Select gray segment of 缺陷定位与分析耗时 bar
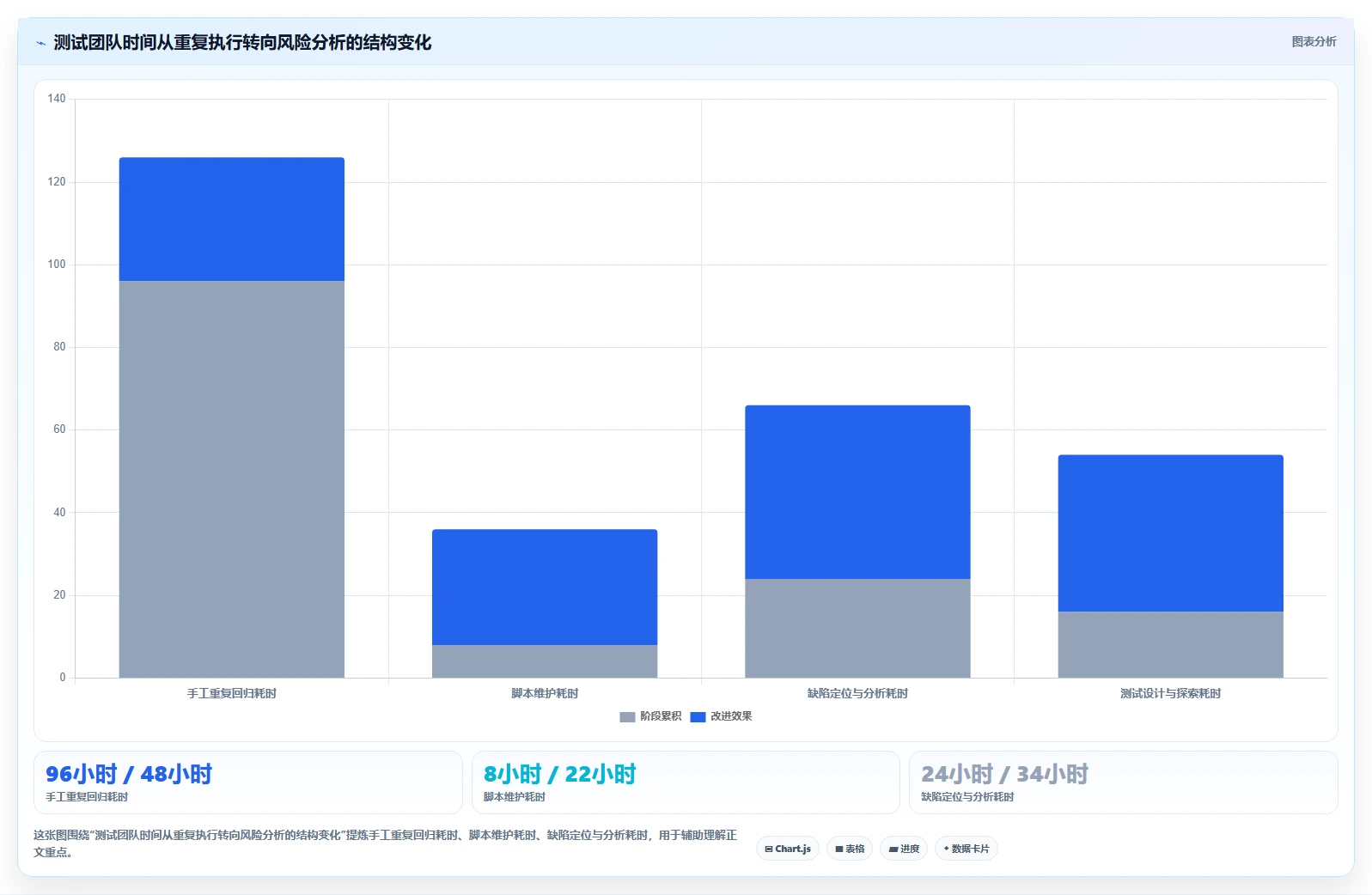Screen dimensions: 1372x895 [x=857, y=628]
